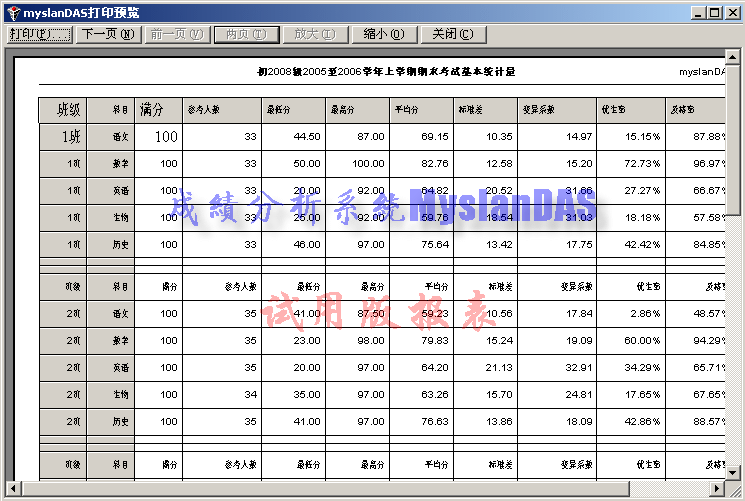Click the 前一页 previous page button
This screenshot has height=501, width=745.
(176, 34)
